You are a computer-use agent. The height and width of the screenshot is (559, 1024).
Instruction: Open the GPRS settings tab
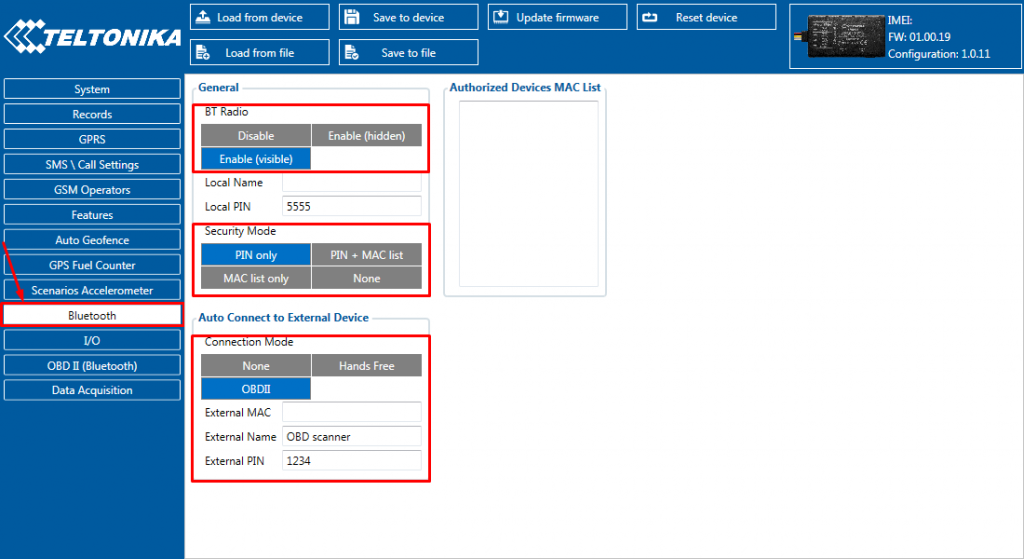pyautogui.click(x=92, y=140)
